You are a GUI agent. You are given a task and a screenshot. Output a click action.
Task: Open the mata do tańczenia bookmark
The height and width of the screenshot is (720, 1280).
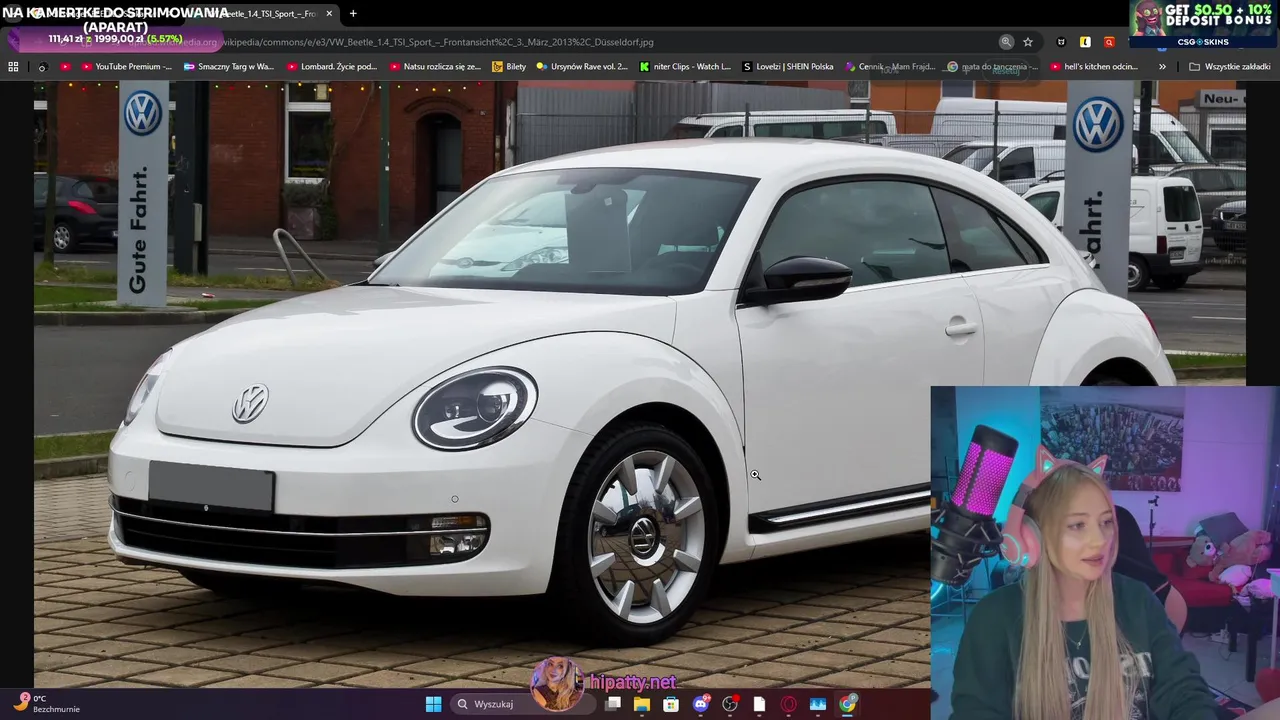tap(993, 67)
